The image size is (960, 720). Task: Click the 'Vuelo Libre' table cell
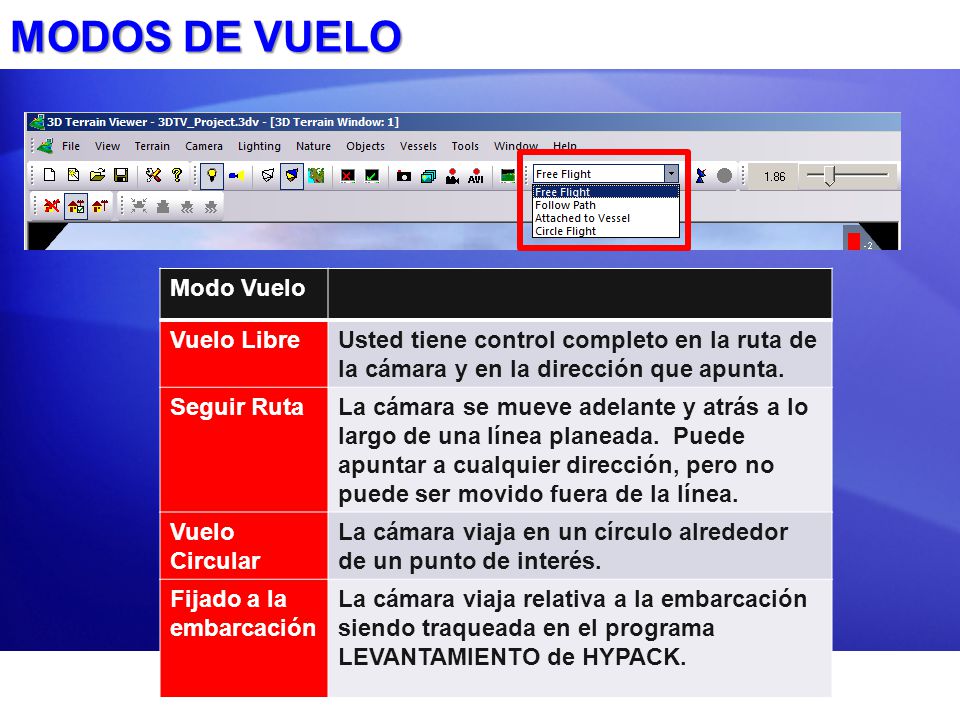pos(244,354)
